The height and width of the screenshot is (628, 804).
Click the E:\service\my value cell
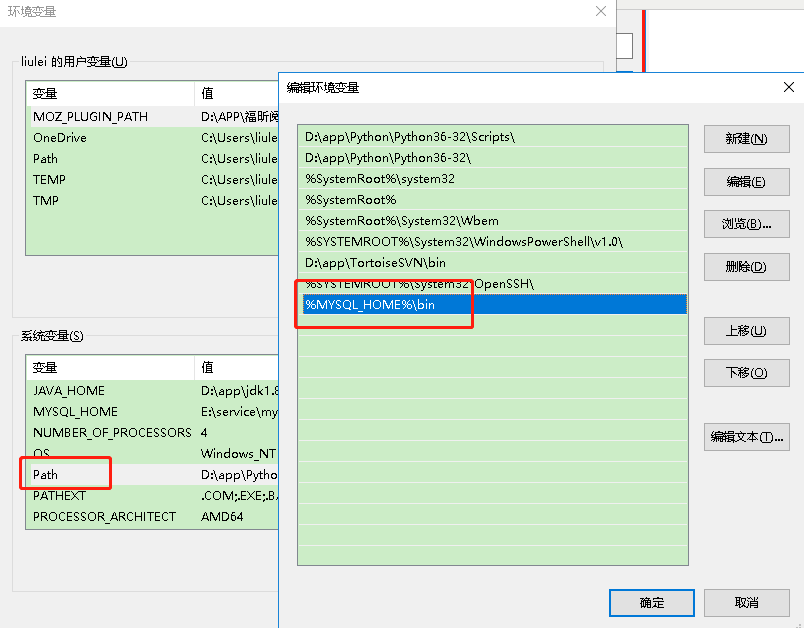pyautogui.click(x=239, y=412)
